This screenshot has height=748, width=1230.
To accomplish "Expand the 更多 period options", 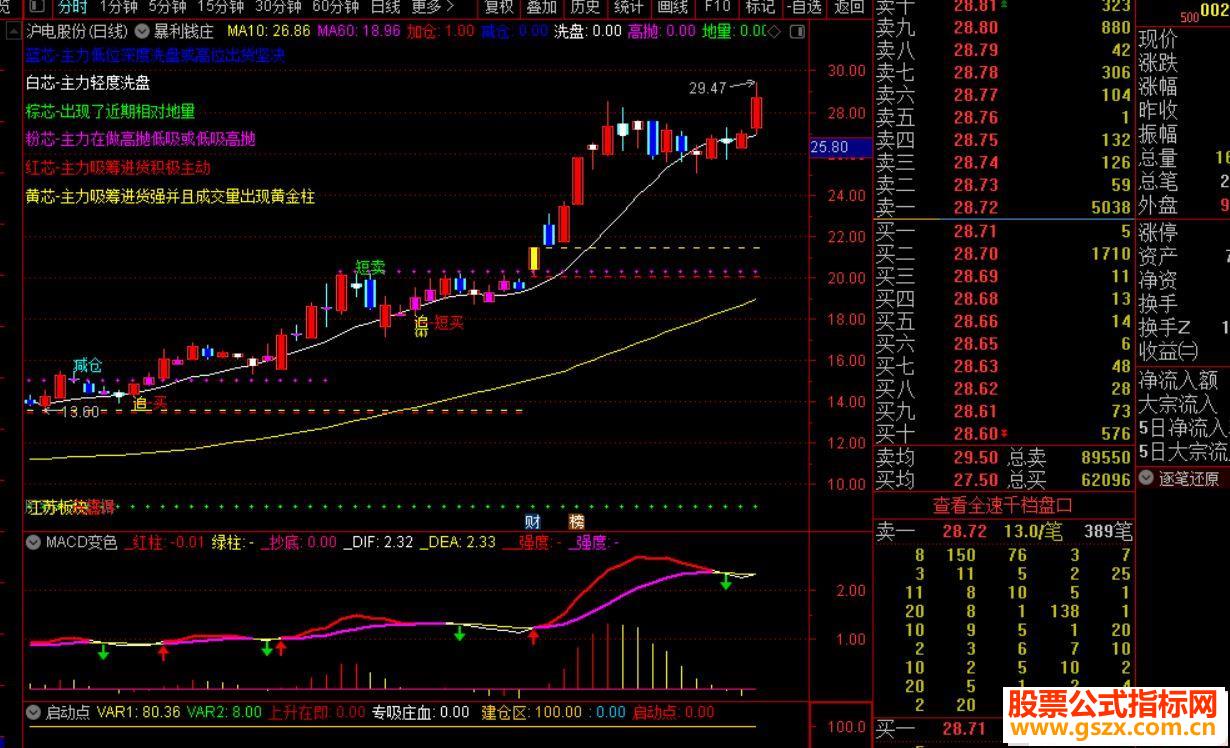I will coord(433,6).
